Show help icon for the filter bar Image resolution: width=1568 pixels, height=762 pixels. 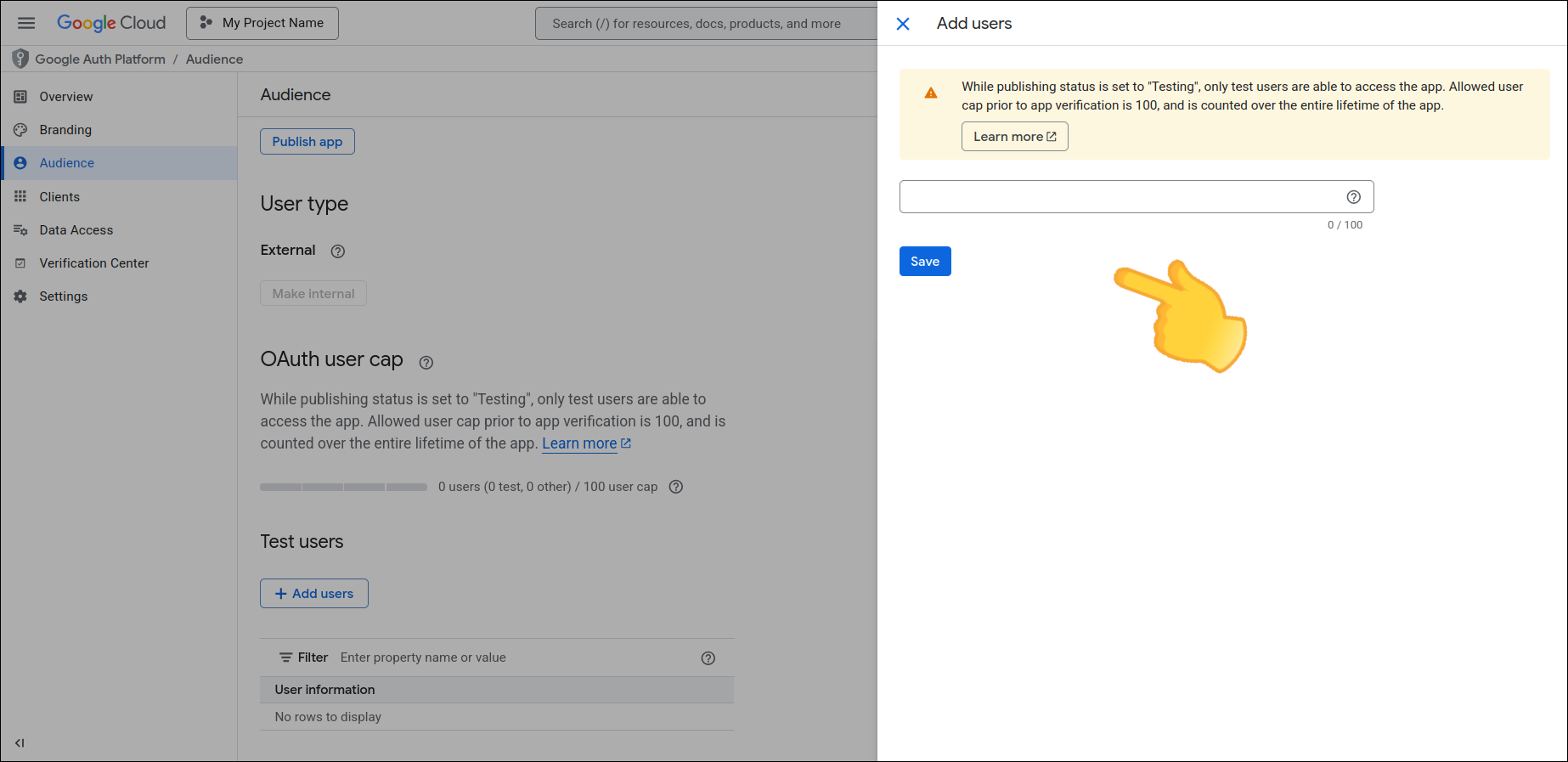click(x=708, y=658)
